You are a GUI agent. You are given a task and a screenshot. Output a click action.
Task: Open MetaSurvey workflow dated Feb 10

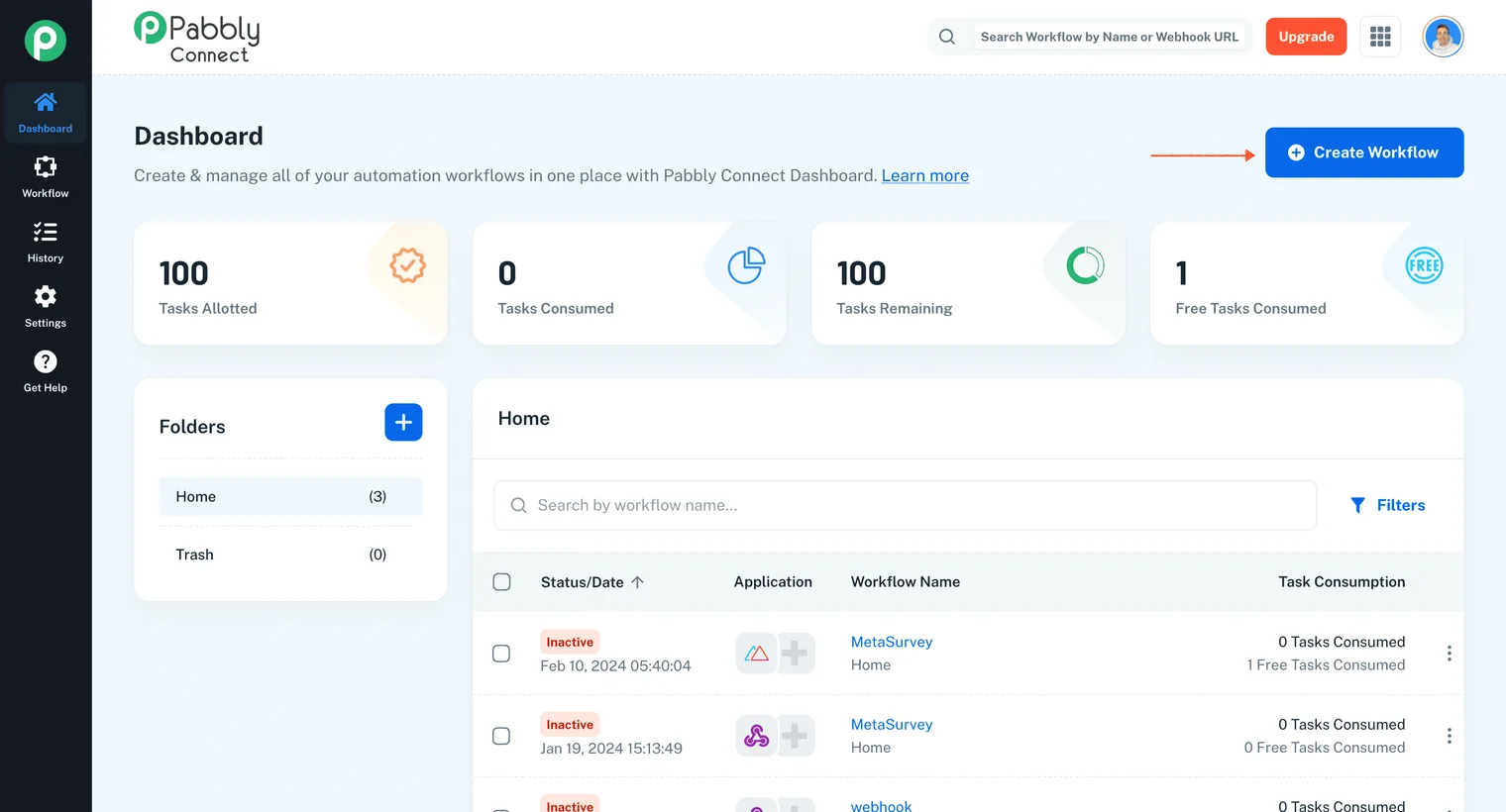coord(892,642)
